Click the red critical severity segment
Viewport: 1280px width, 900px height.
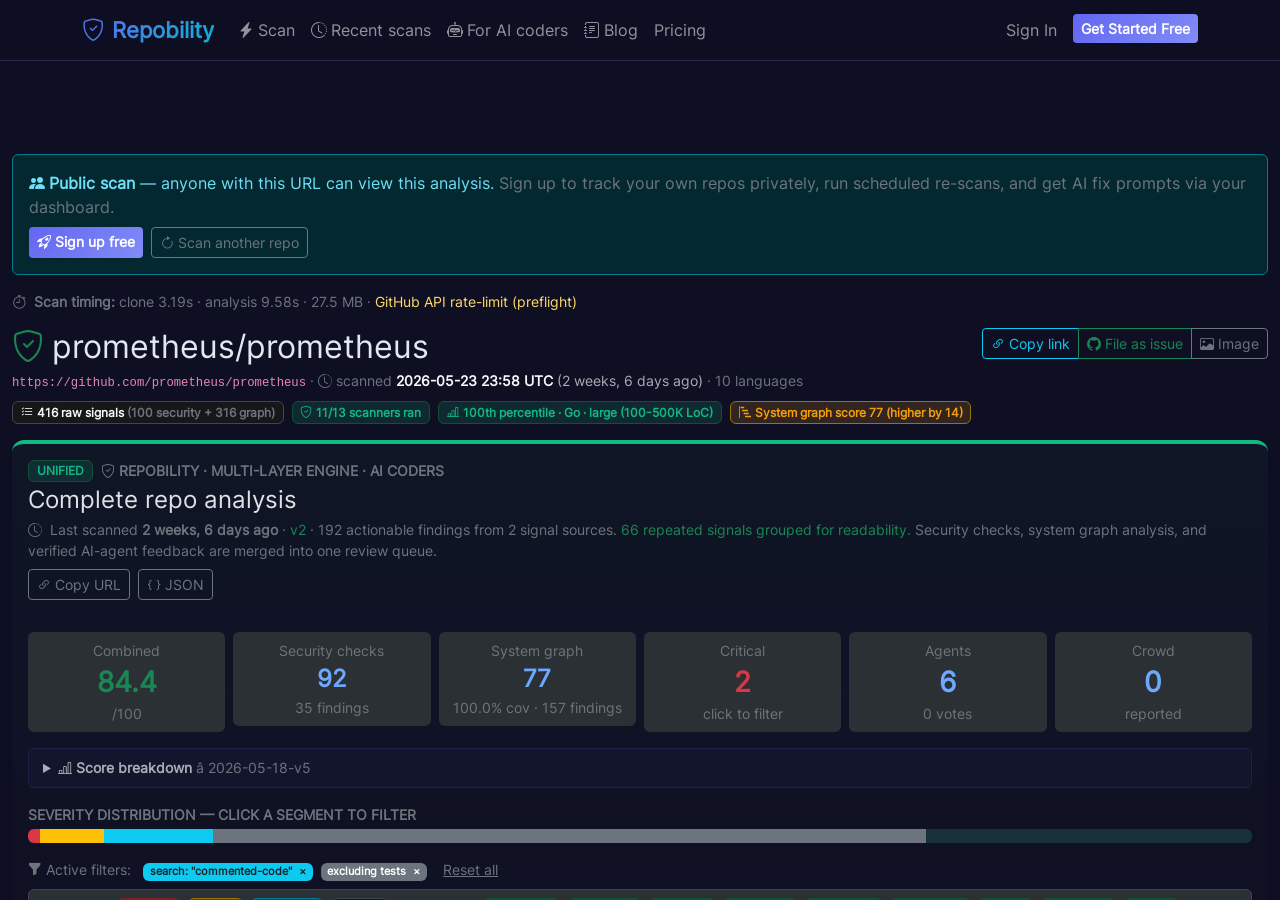[x=34, y=836]
